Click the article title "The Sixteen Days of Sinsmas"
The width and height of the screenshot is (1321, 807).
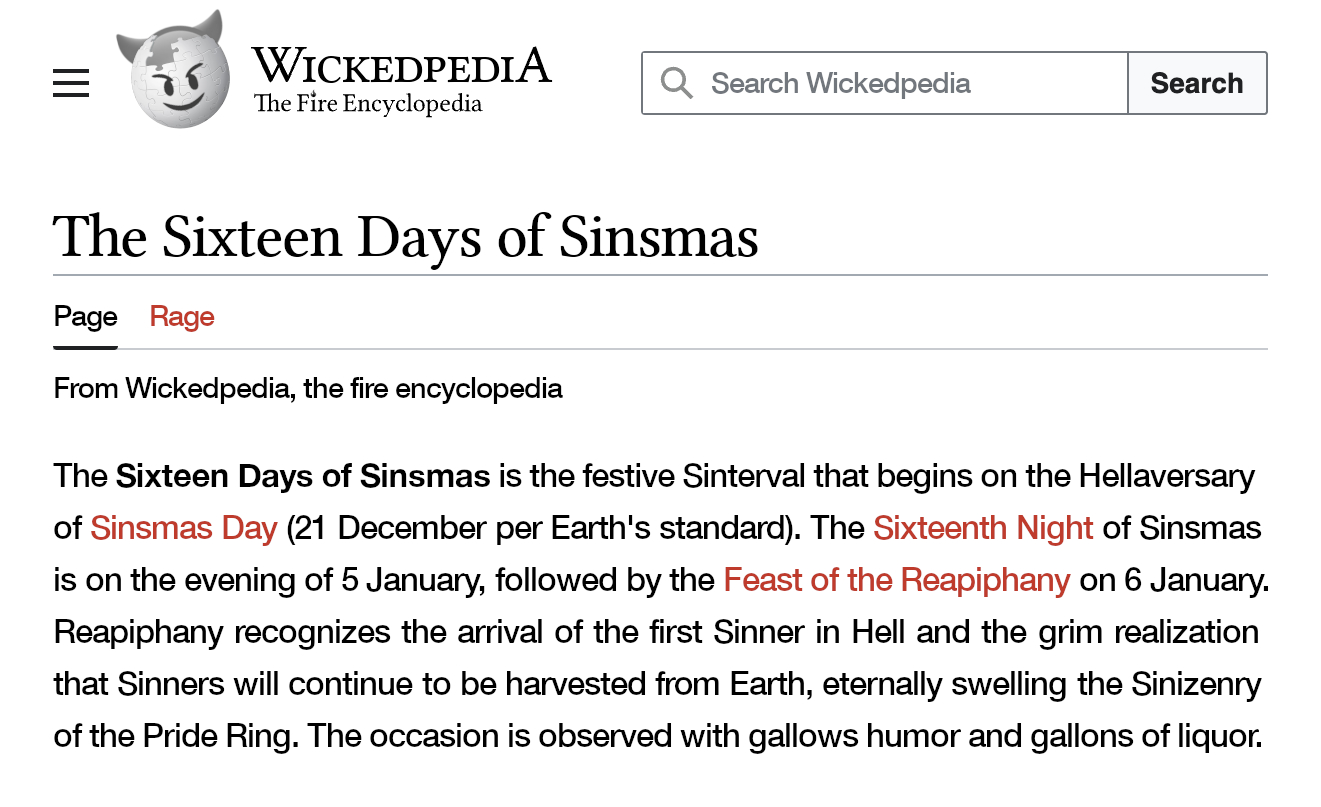(405, 236)
